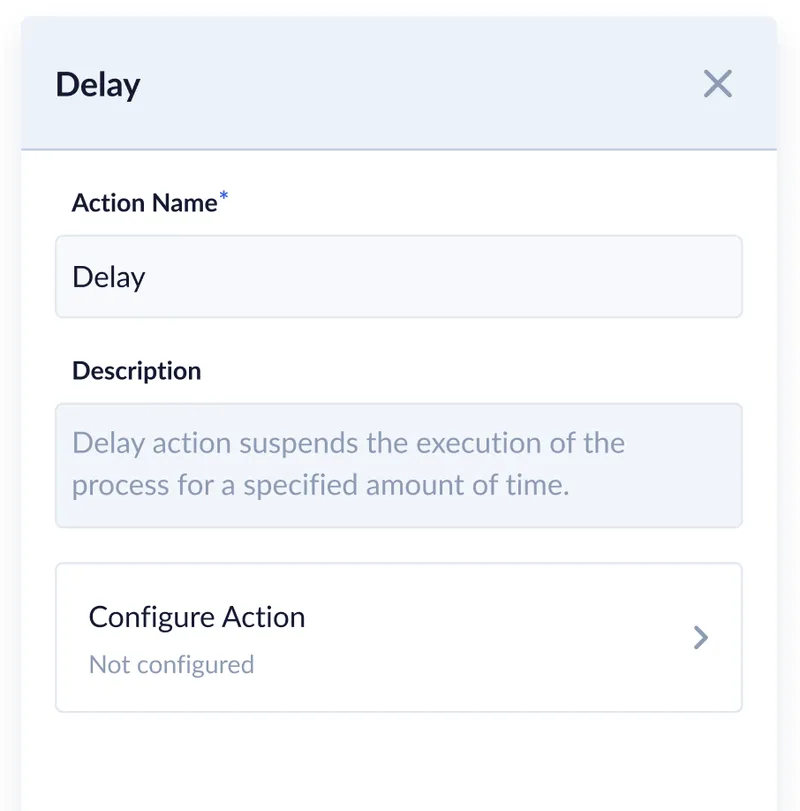Screen dimensions: 800x811
Task: Click the divider line under the header
Action: click(398, 150)
